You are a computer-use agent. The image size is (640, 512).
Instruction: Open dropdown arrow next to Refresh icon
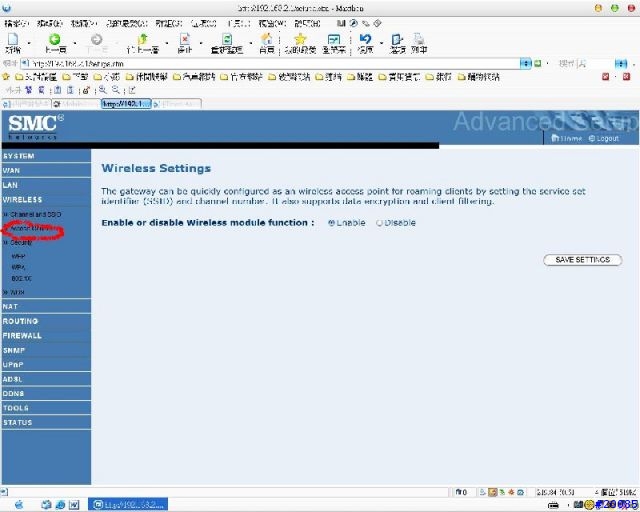point(251,43)
